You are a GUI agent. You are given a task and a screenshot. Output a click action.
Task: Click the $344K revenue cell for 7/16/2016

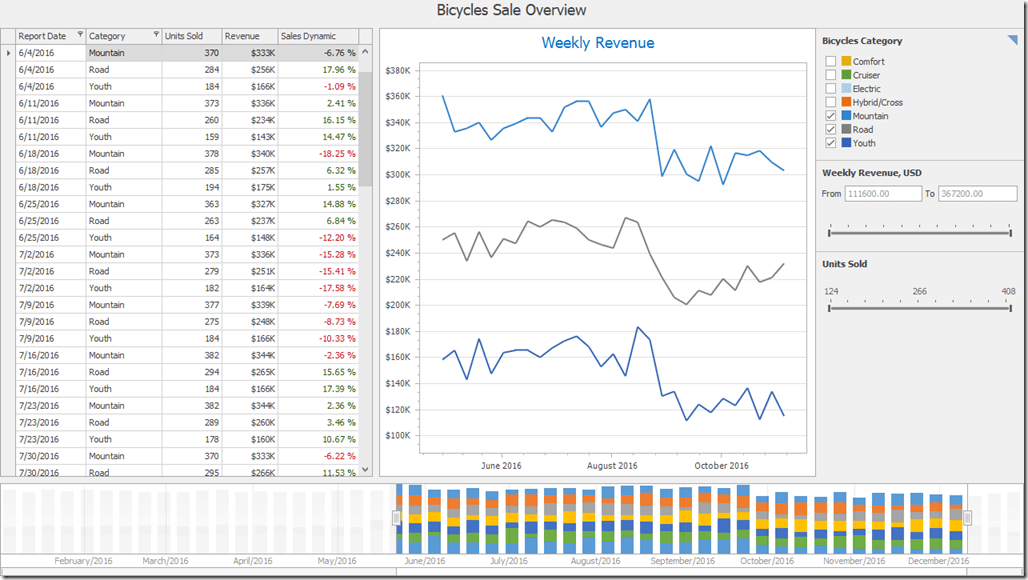pyautogui.click(x=250, y=355)
